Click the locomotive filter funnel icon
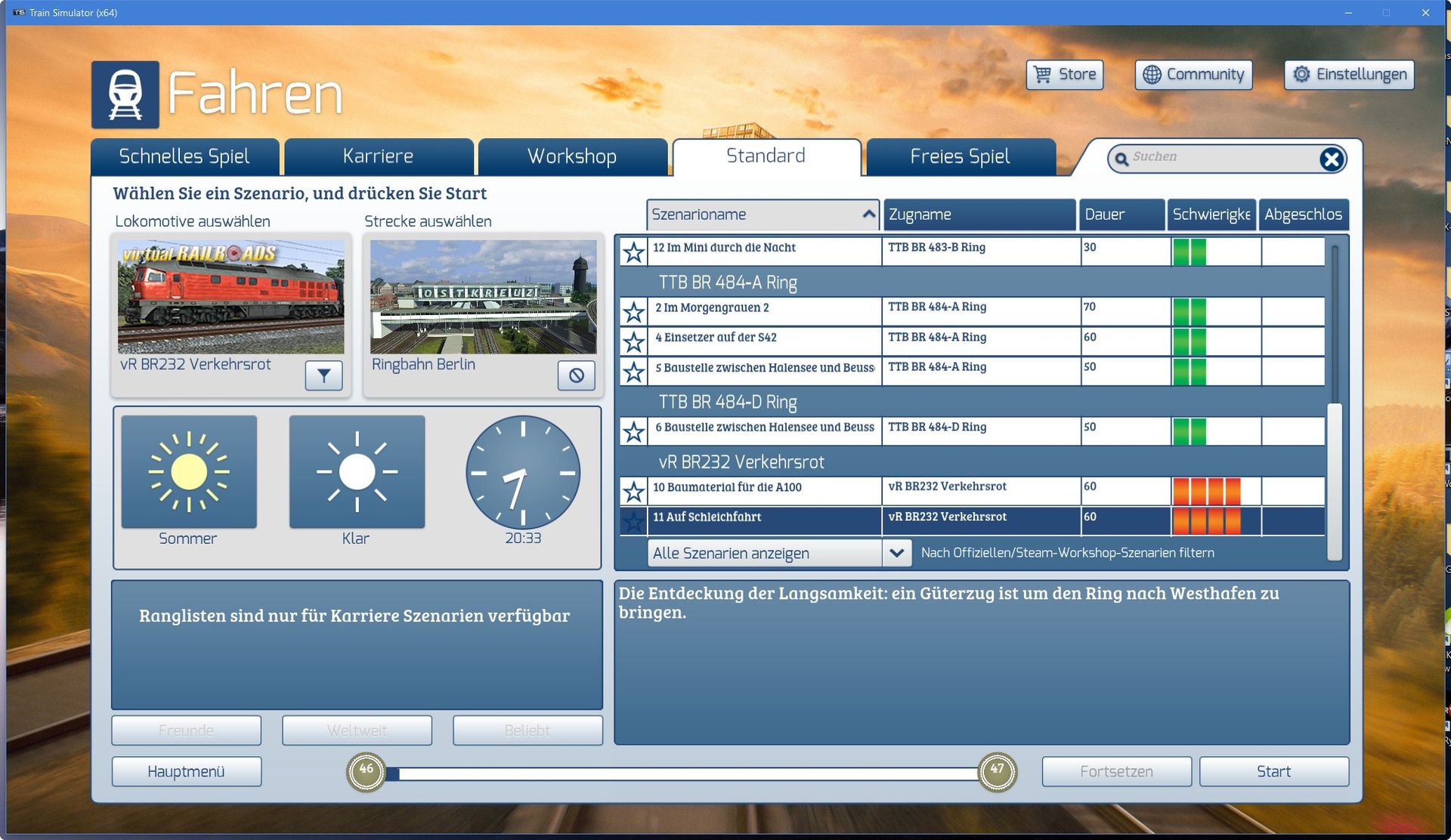The height and width of the screenshot is (840, 1451). 323,375
